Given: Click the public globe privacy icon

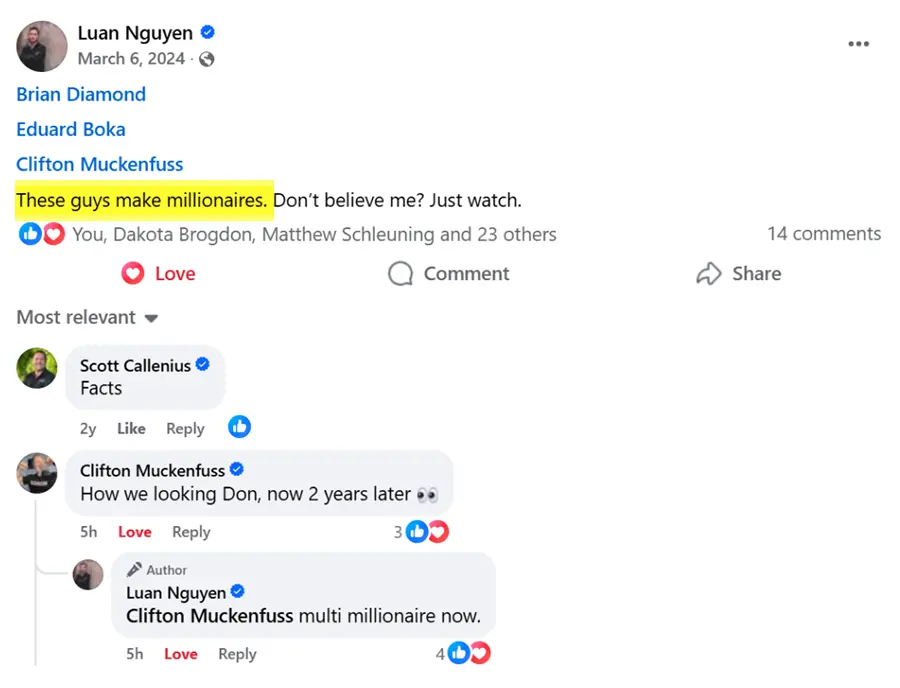Looking at the screenshot, I should [x=207, y=59].
